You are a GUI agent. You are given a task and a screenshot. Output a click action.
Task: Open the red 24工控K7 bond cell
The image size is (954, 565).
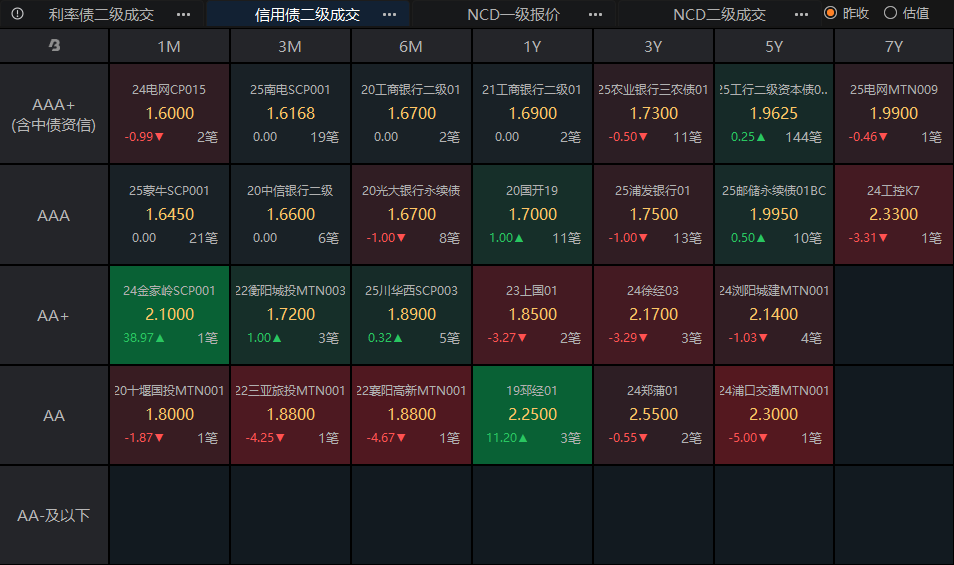894,214
